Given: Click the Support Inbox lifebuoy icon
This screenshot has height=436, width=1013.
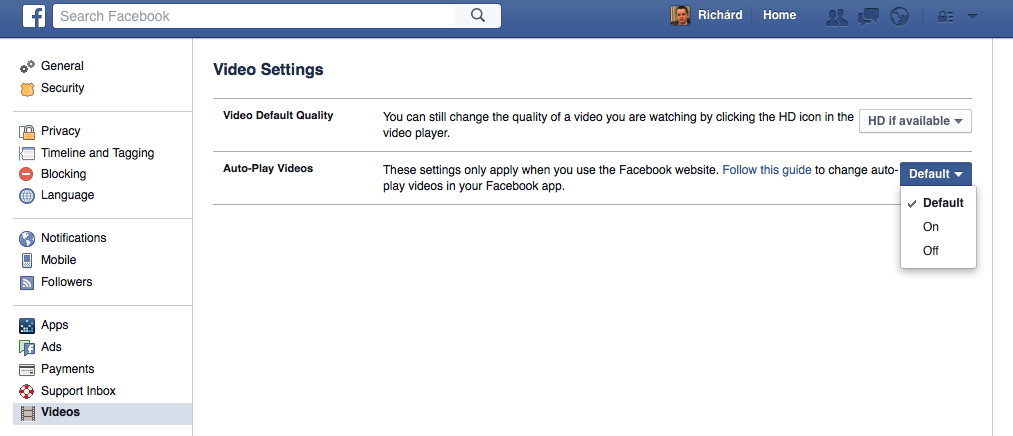Looking at the screenshot, I should 27,391.
